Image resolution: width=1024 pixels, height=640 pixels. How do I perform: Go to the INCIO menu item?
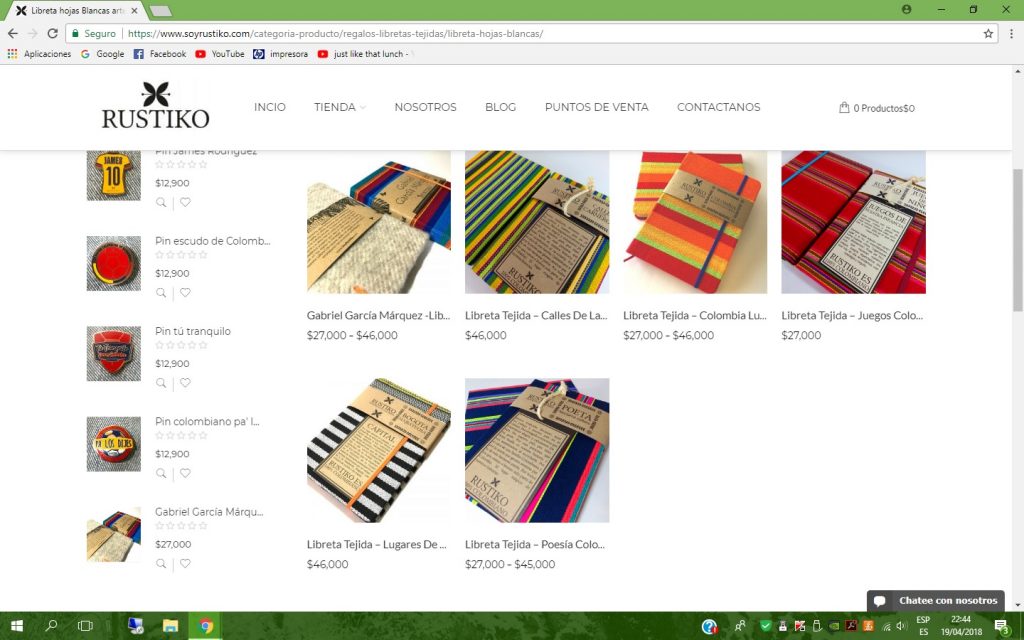point(270,107)
